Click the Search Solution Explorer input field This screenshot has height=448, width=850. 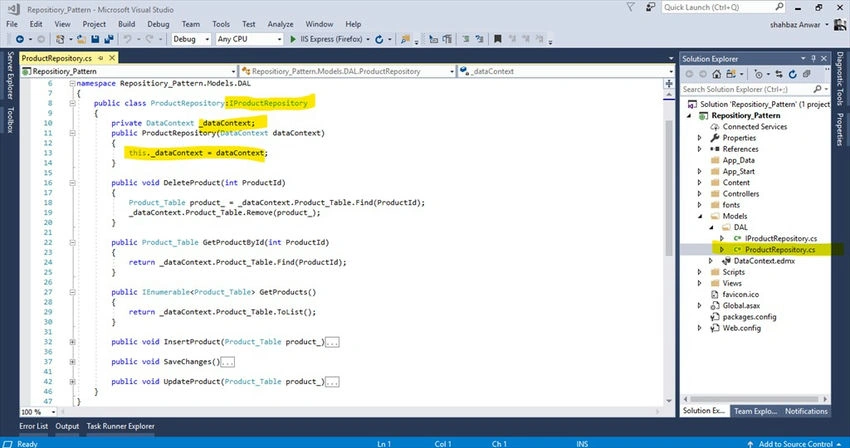point(747,89)
